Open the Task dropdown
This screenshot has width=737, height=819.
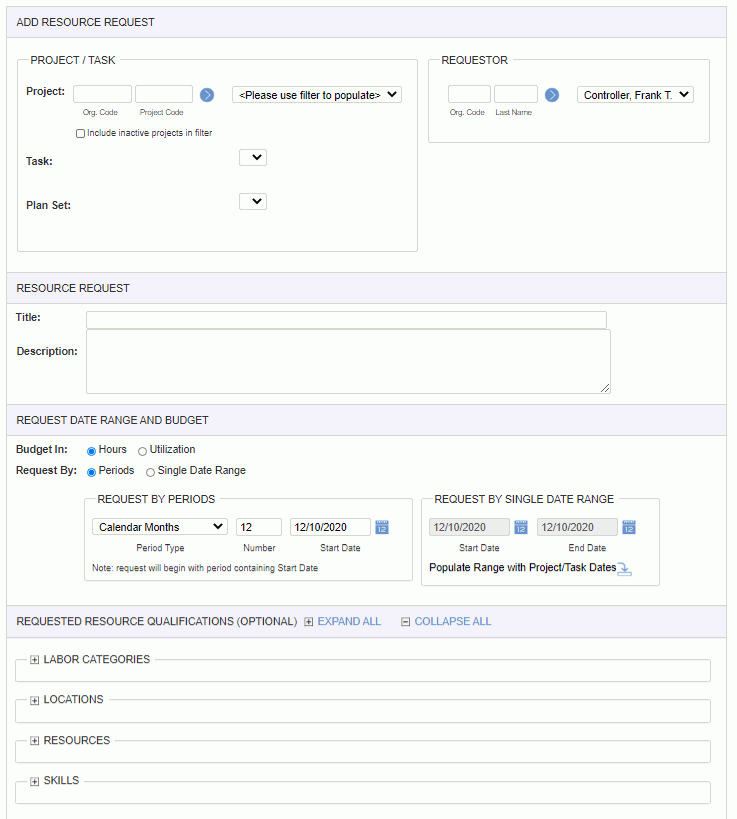click(253, 157)
